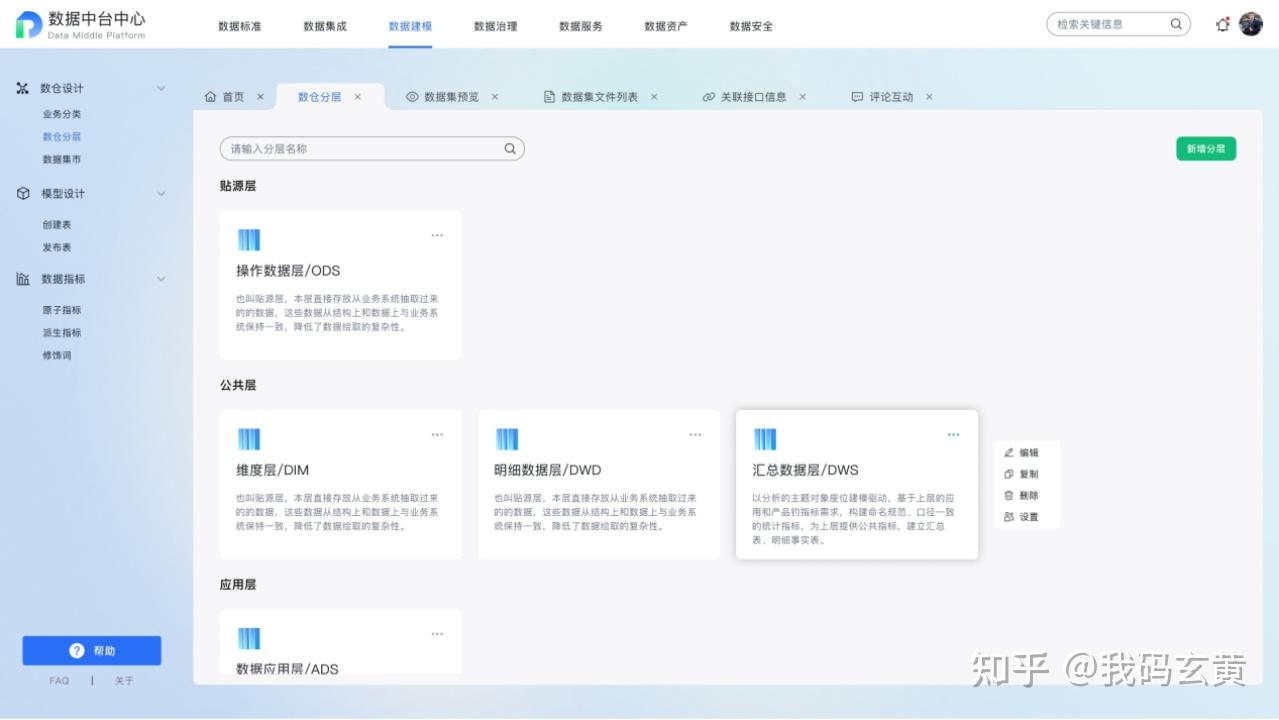Click the blue bars icon on ODS card
Image resolution: width=1279 pixels, height=720 pixels.
[x=249, y=240]
